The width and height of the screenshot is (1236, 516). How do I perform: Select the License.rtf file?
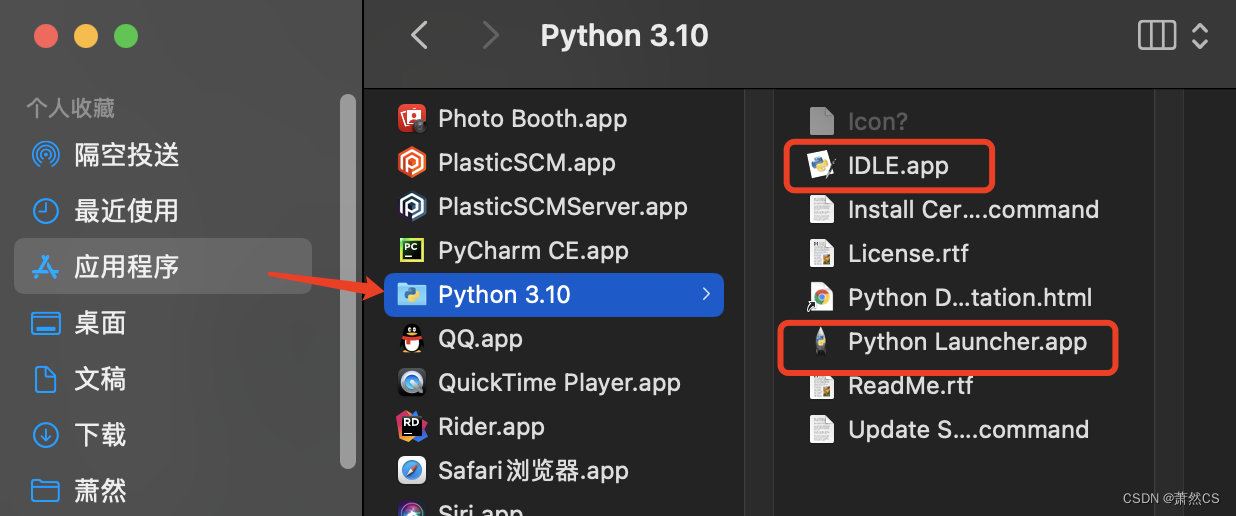(x=907, y=254)
